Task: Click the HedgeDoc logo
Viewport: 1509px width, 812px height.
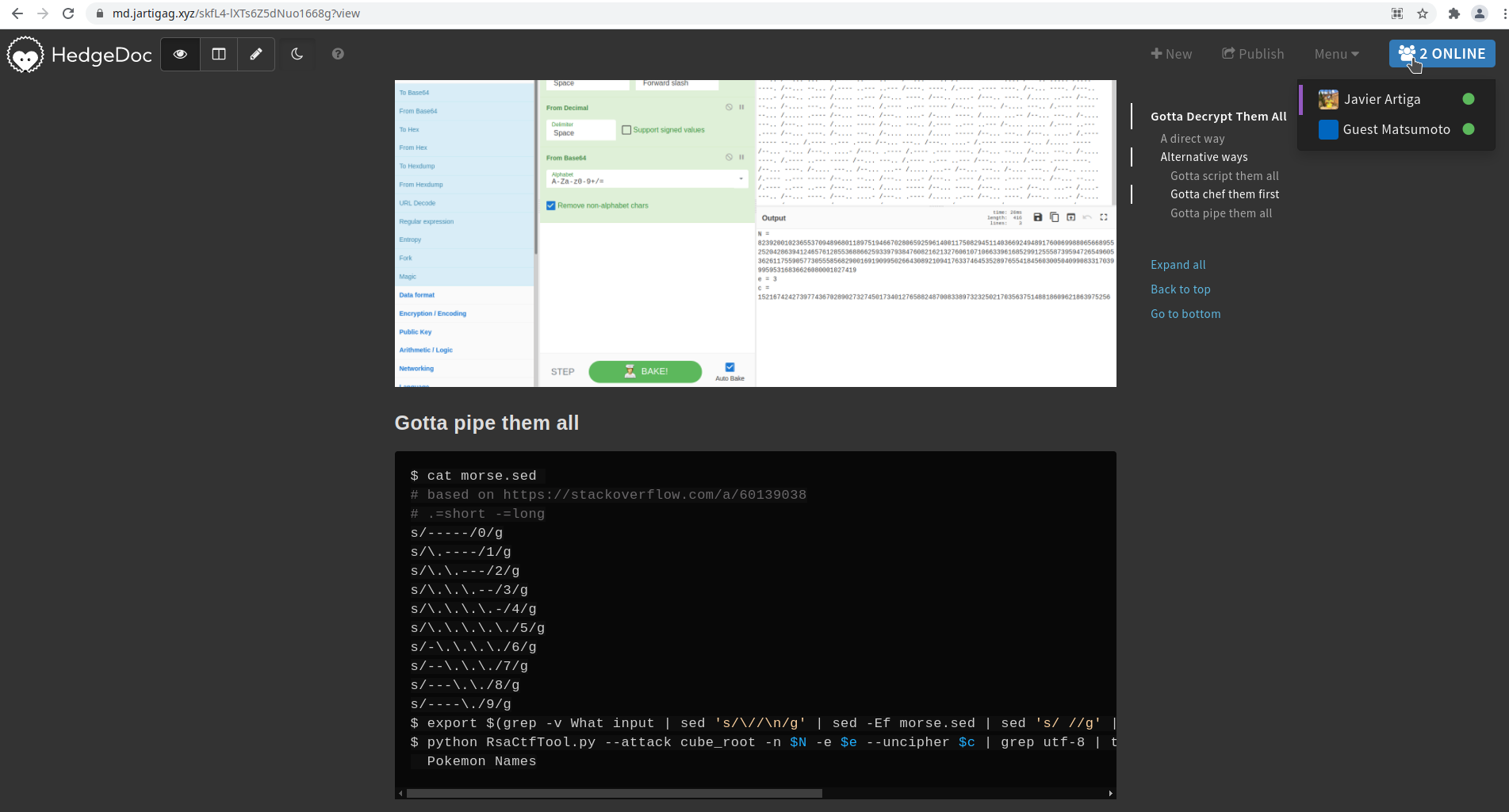Action: 79,54
